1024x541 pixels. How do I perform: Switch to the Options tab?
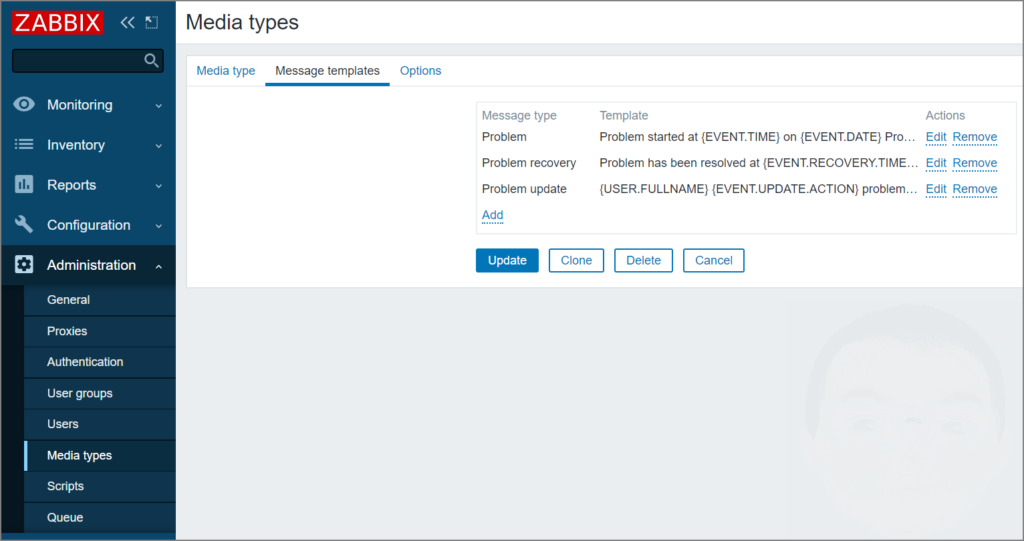pos(421,71)
